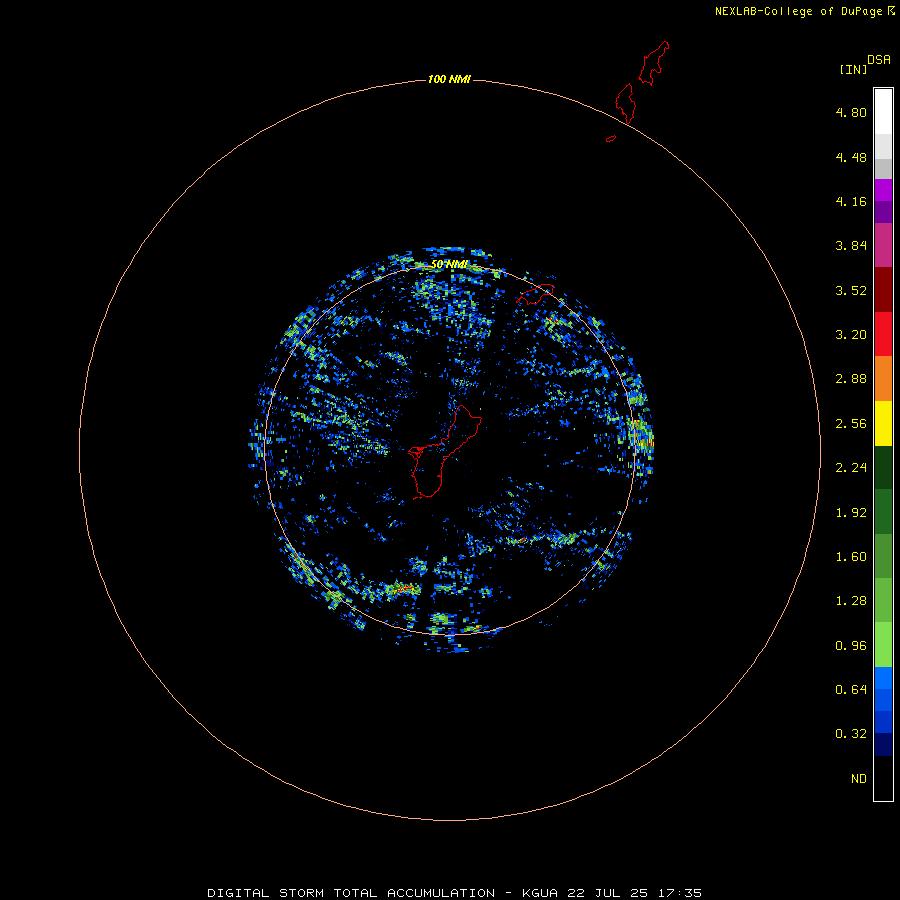Click the 4.16 legend value

tap(851, 201)
